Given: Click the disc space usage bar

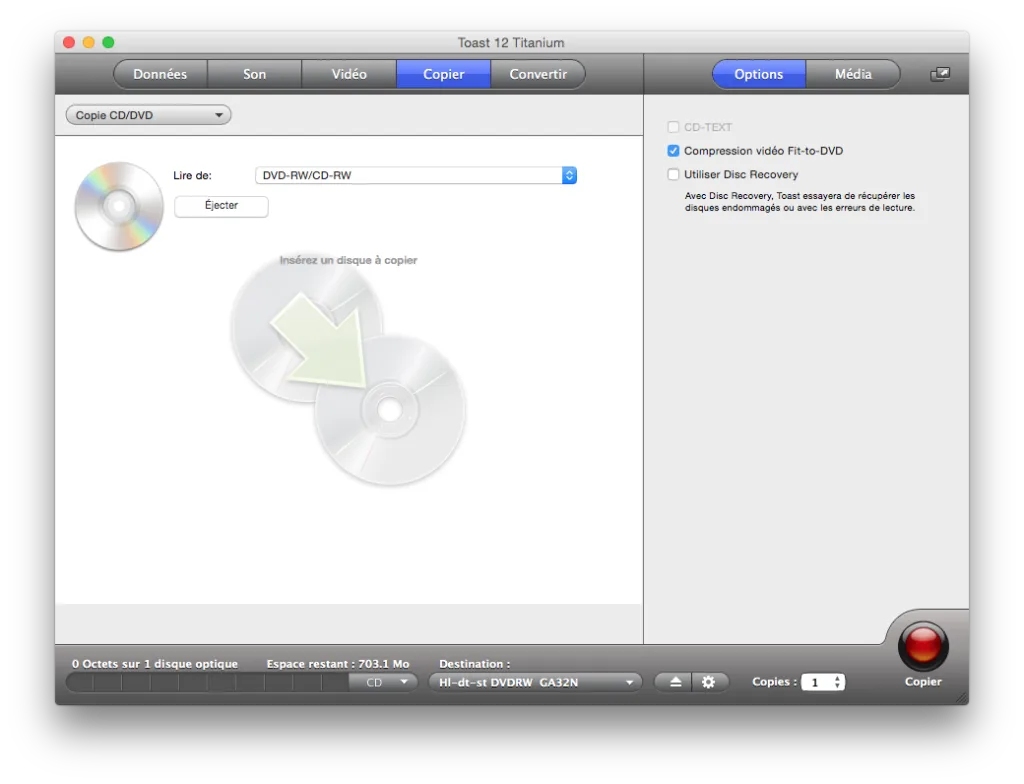Looking at the screenshot, I should click(x=207, y=682).
